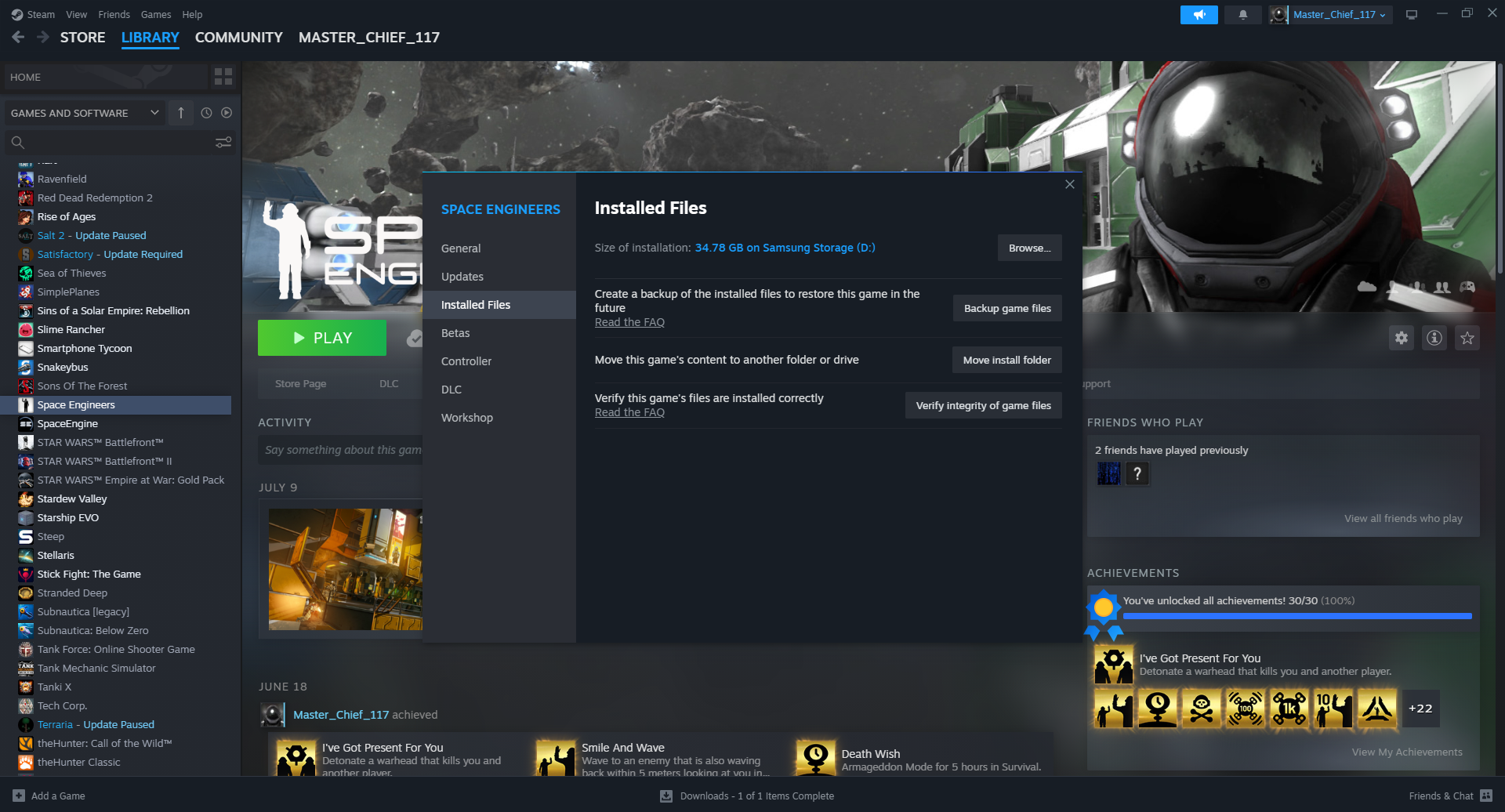Go back with the back arrow
Screen dimensions: 1505x812
pos(18,37)
